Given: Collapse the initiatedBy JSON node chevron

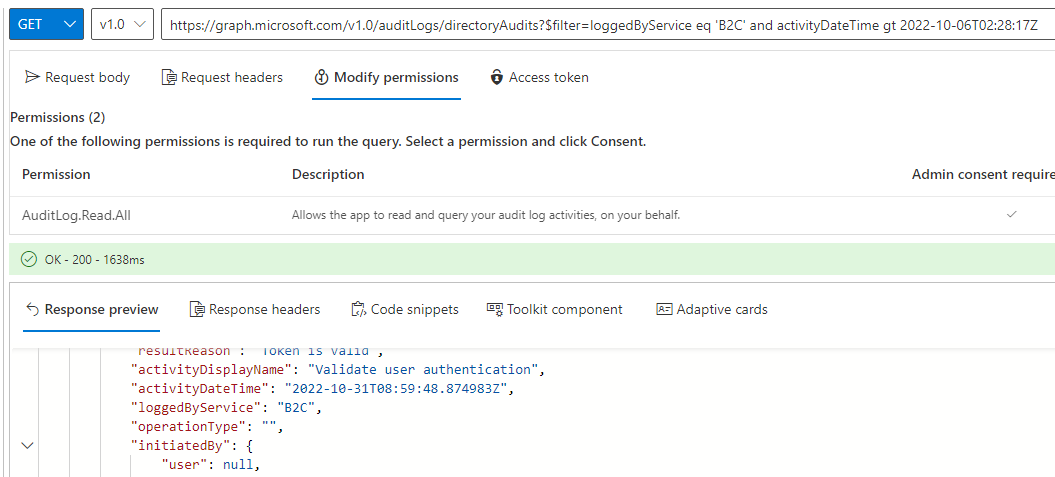Looking at the screenshot, I should pos(28,445).
